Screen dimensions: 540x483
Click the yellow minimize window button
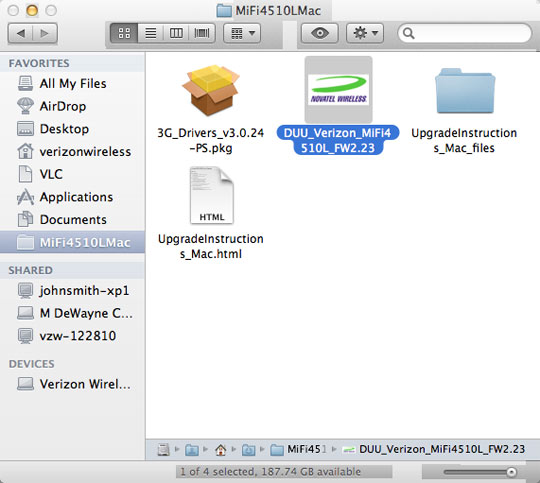[32, 10]
